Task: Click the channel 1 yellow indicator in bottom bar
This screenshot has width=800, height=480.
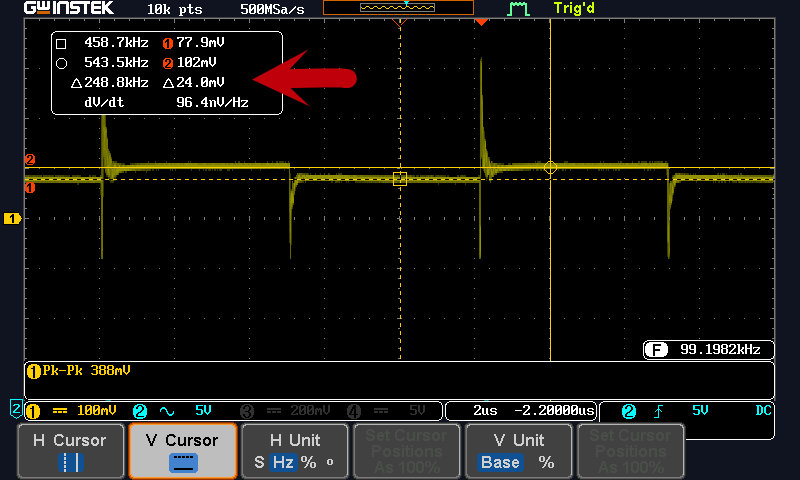Action: point(33,411)
